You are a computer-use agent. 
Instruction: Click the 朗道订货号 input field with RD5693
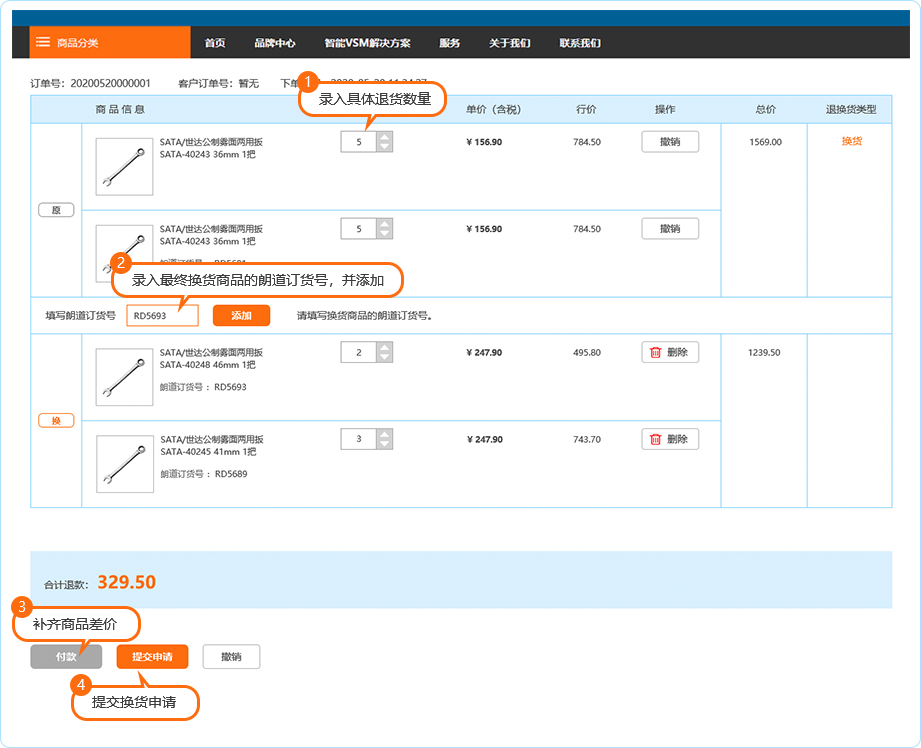(x=162, y=316)
